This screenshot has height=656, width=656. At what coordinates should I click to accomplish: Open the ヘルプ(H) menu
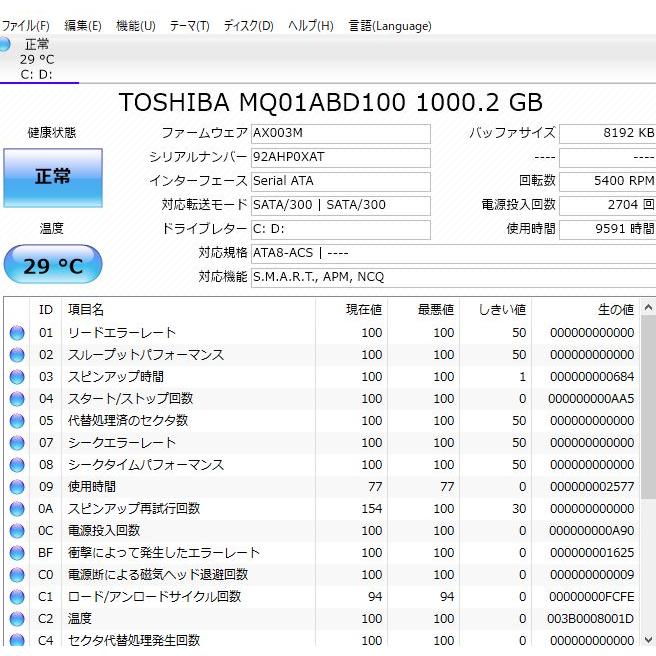point(310,26)
